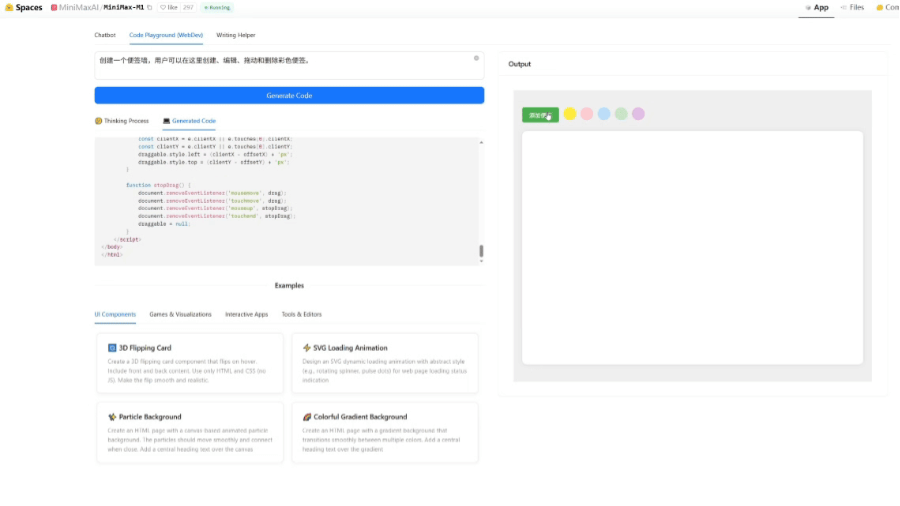This screenshot has width=900, height=506.
Task: Pick the green note color swatch
Action: tap(621, 114)
